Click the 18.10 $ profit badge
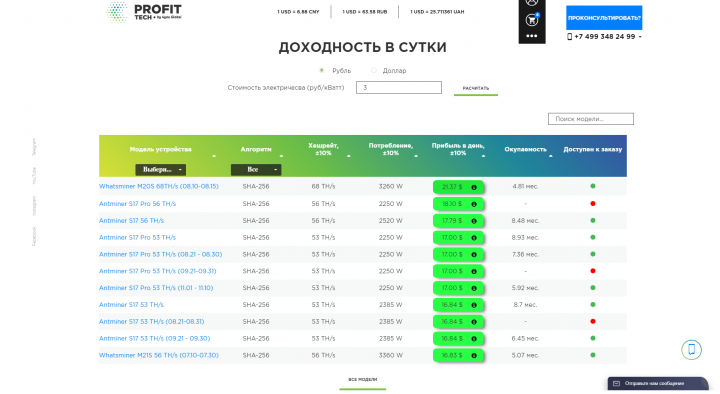Viewport: 720px width, 394px height. coord(458,204)
